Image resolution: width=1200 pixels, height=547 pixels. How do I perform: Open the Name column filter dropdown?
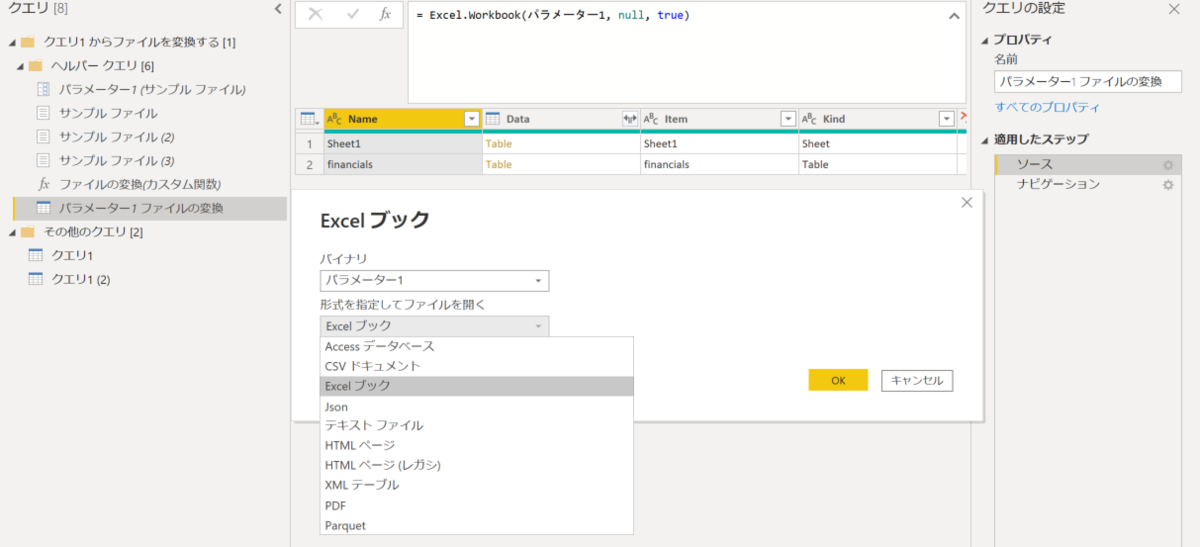pyautogui.click(x=472, y=119)
